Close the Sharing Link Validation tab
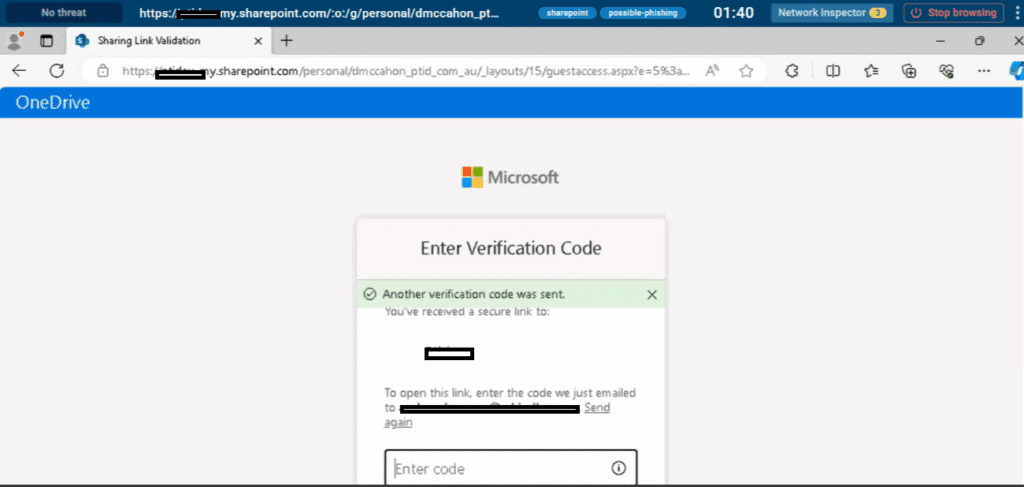Screen dimensions: 1024x487 [258, 40]
